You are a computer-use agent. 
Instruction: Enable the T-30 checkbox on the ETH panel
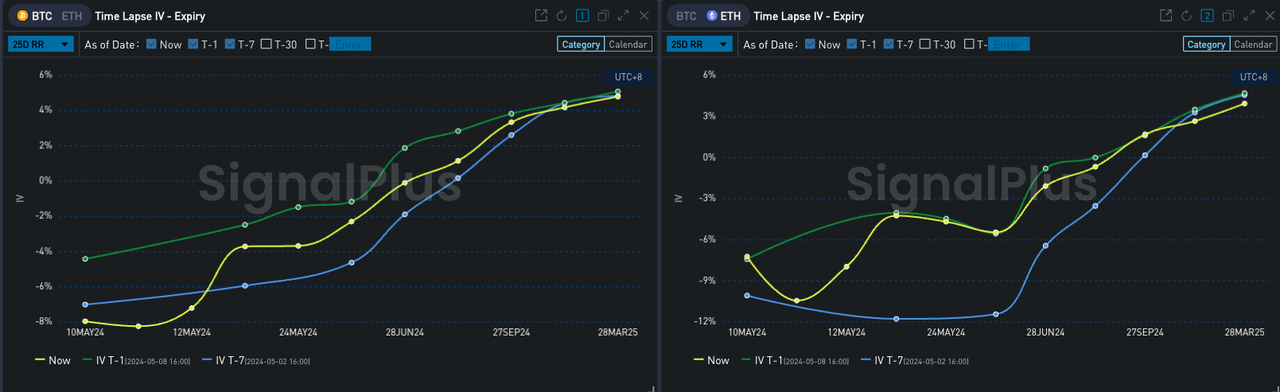point(925,44)
